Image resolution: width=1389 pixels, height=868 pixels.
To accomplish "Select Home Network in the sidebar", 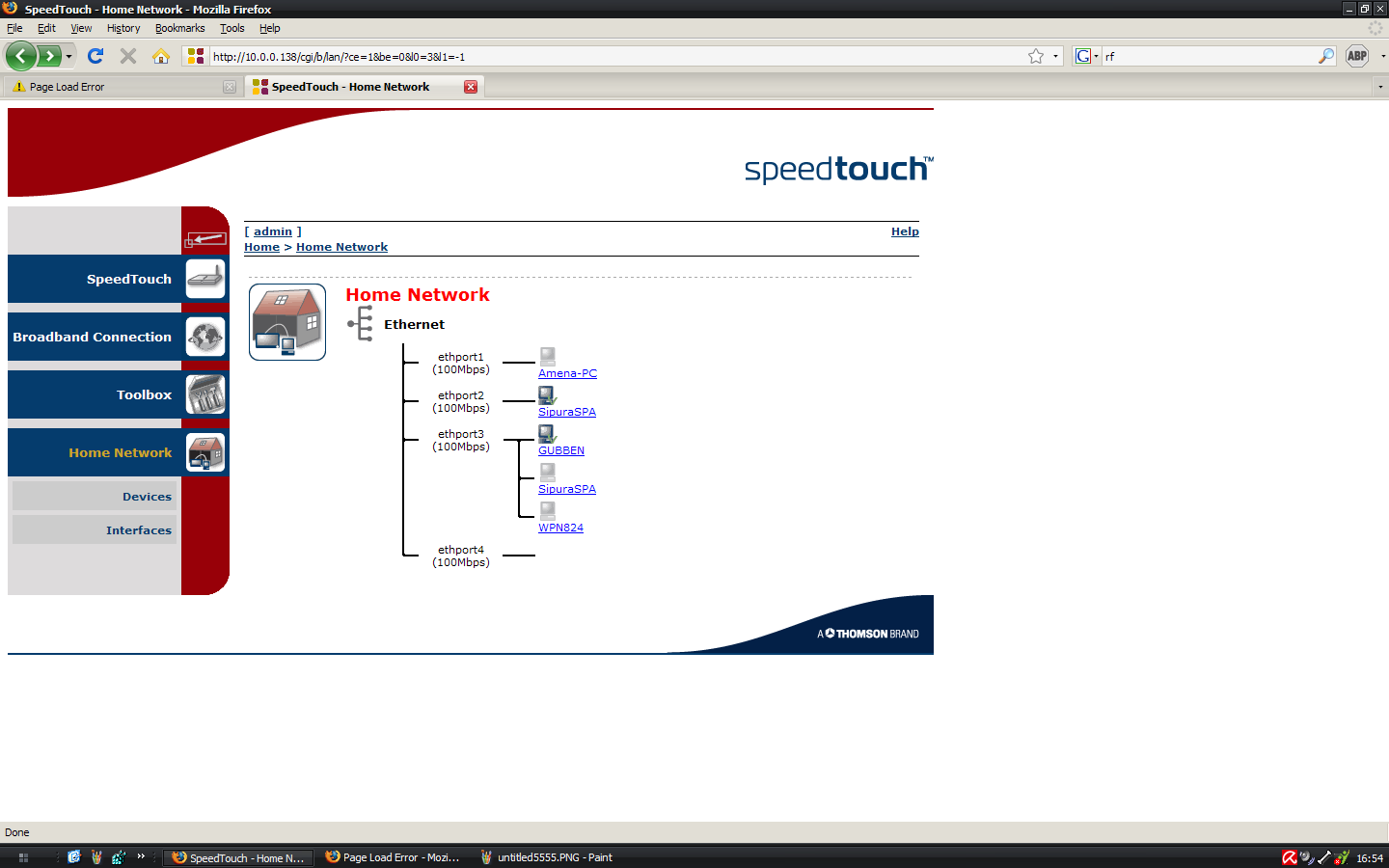I will click(95, 452).
